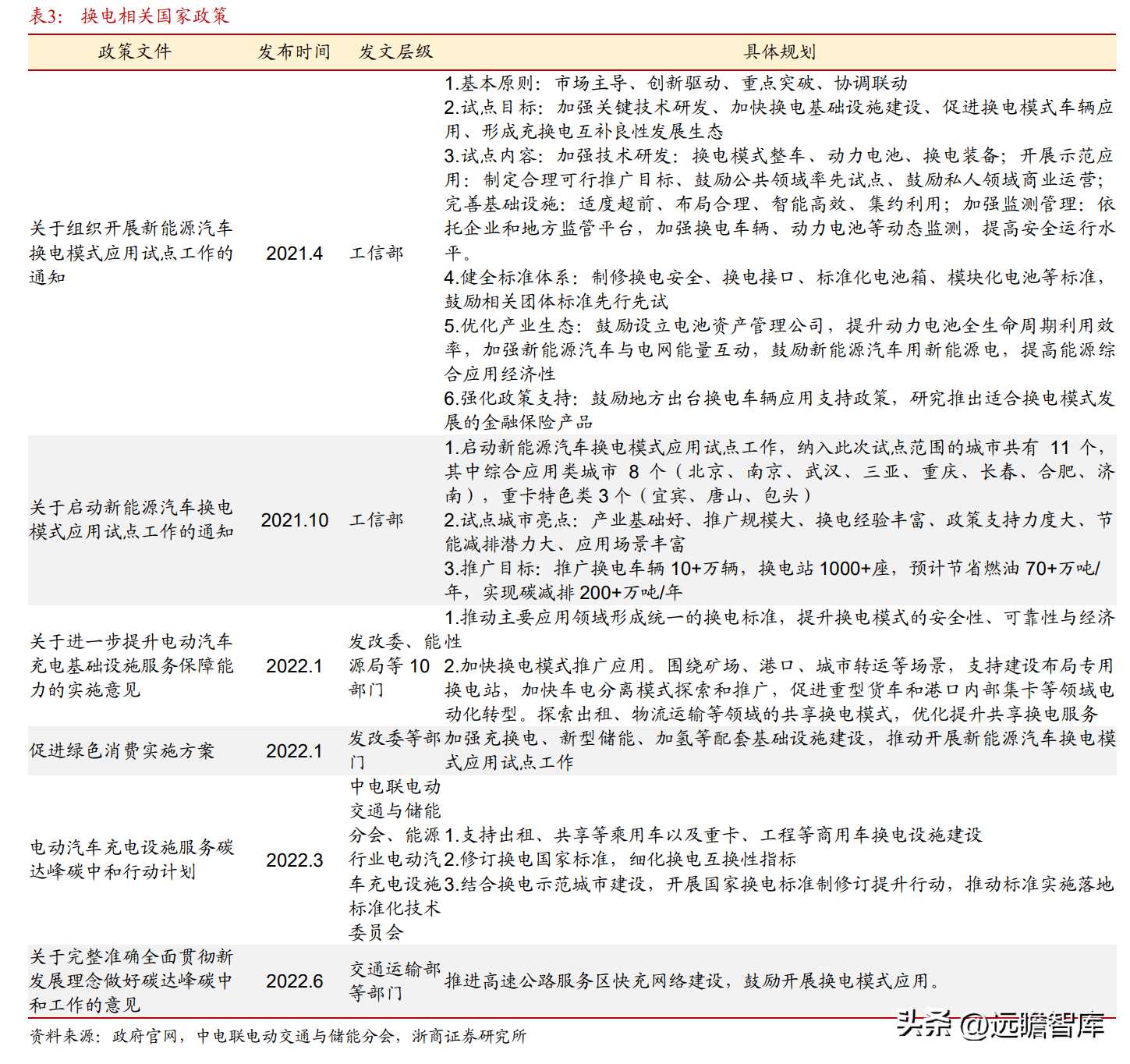This screenshot has height=1064, width=1130.
Task: Click policy name '促进绿色消费实施方案'
Action: tap(122, 750)
